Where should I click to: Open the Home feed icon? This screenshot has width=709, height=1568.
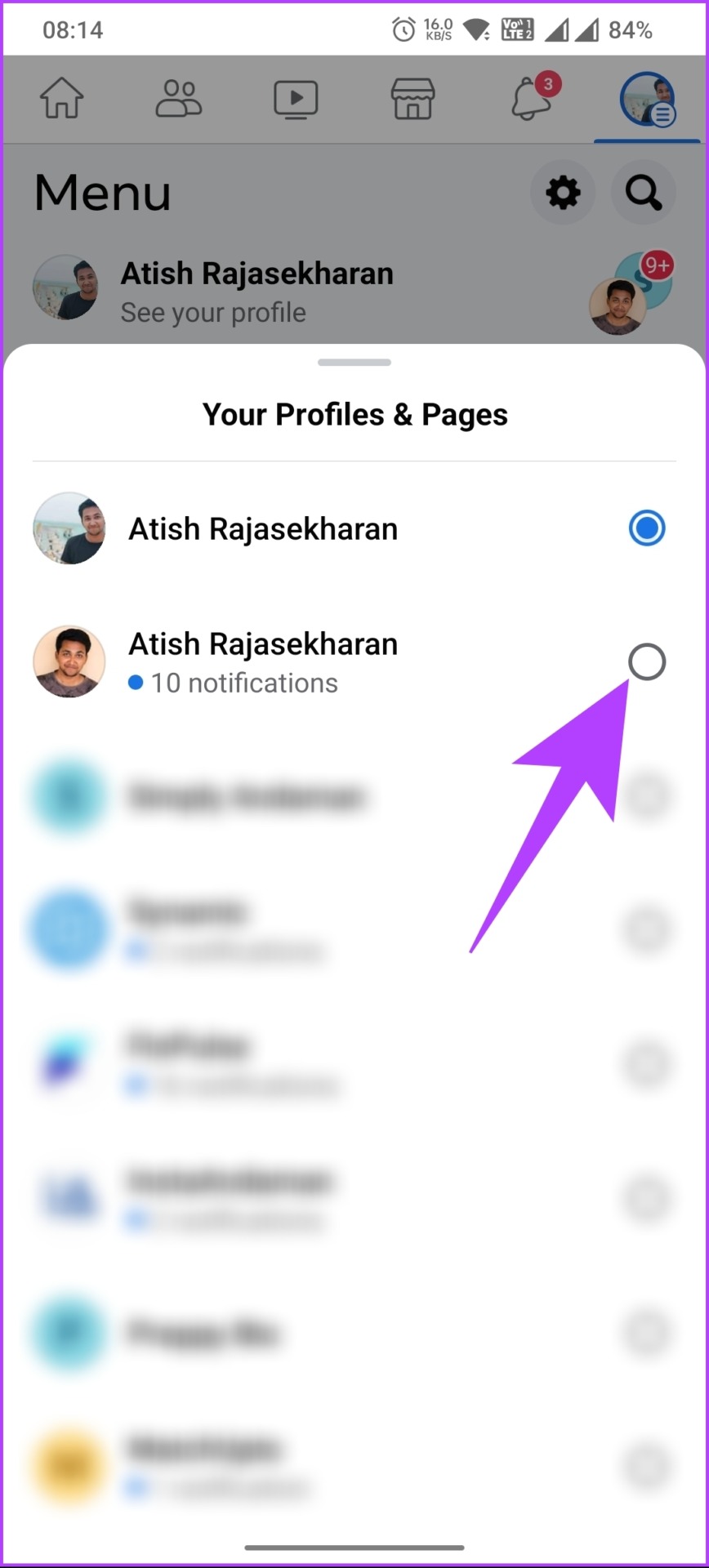62,99
